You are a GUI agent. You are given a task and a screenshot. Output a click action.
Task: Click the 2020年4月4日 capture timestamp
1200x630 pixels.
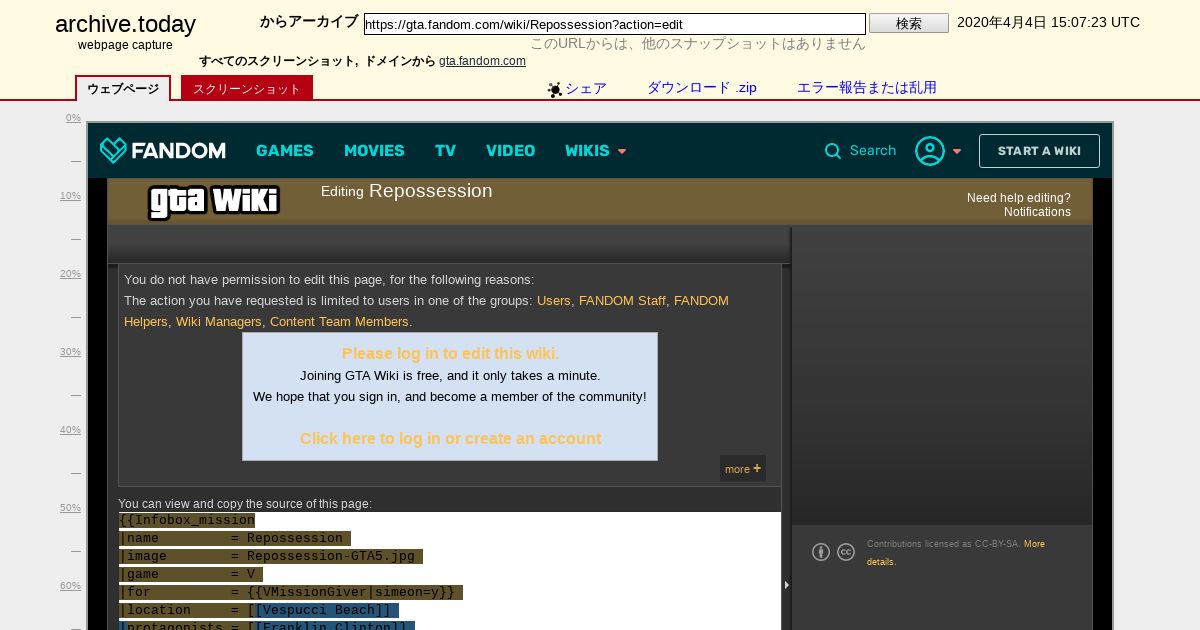click(x=1048, y=22)
